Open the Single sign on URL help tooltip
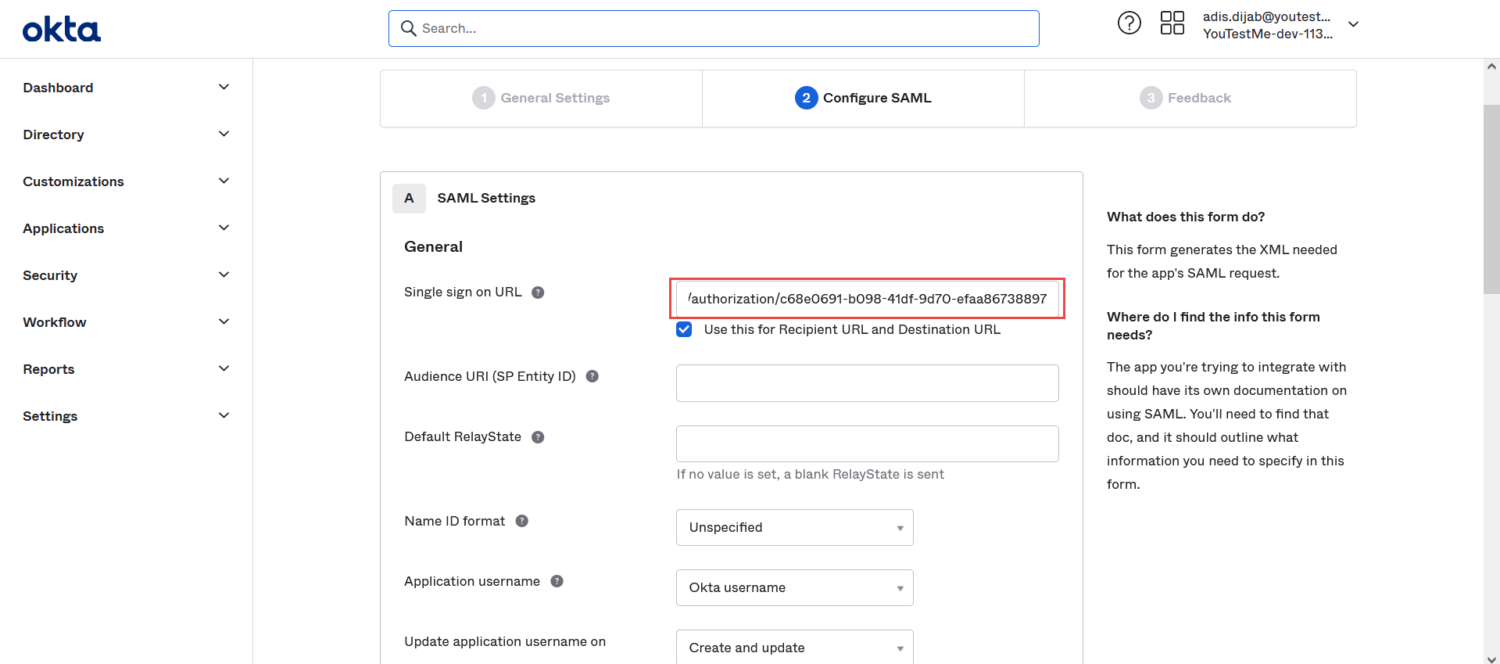This screenshot has width=1500, height=664. coord(538,292)
